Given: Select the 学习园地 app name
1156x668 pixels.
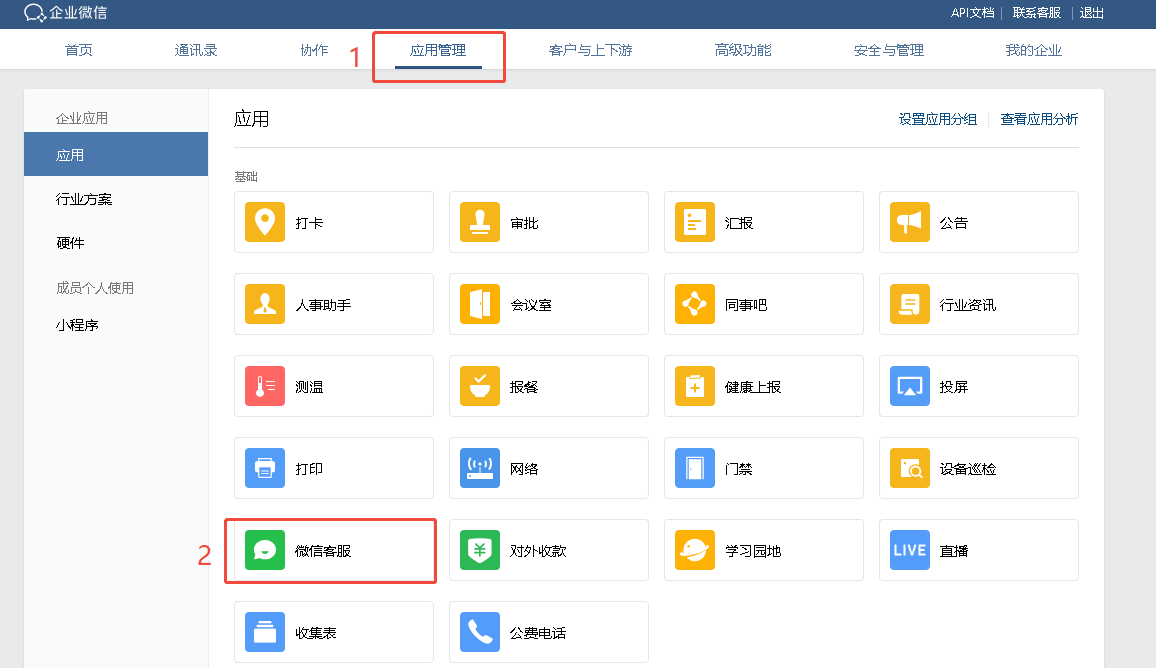Looking at the screenshot, I should (753, 551).
